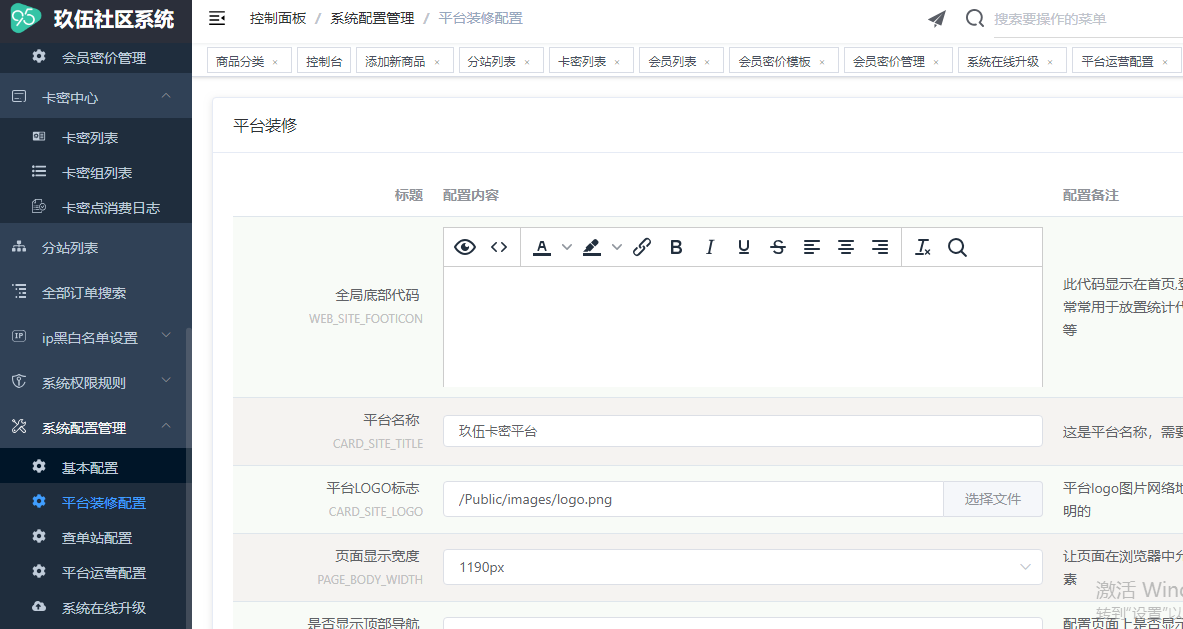Click the paper plane icon in header
The height and width of the screenshot is (629, 1183).
tap(937, 19)
